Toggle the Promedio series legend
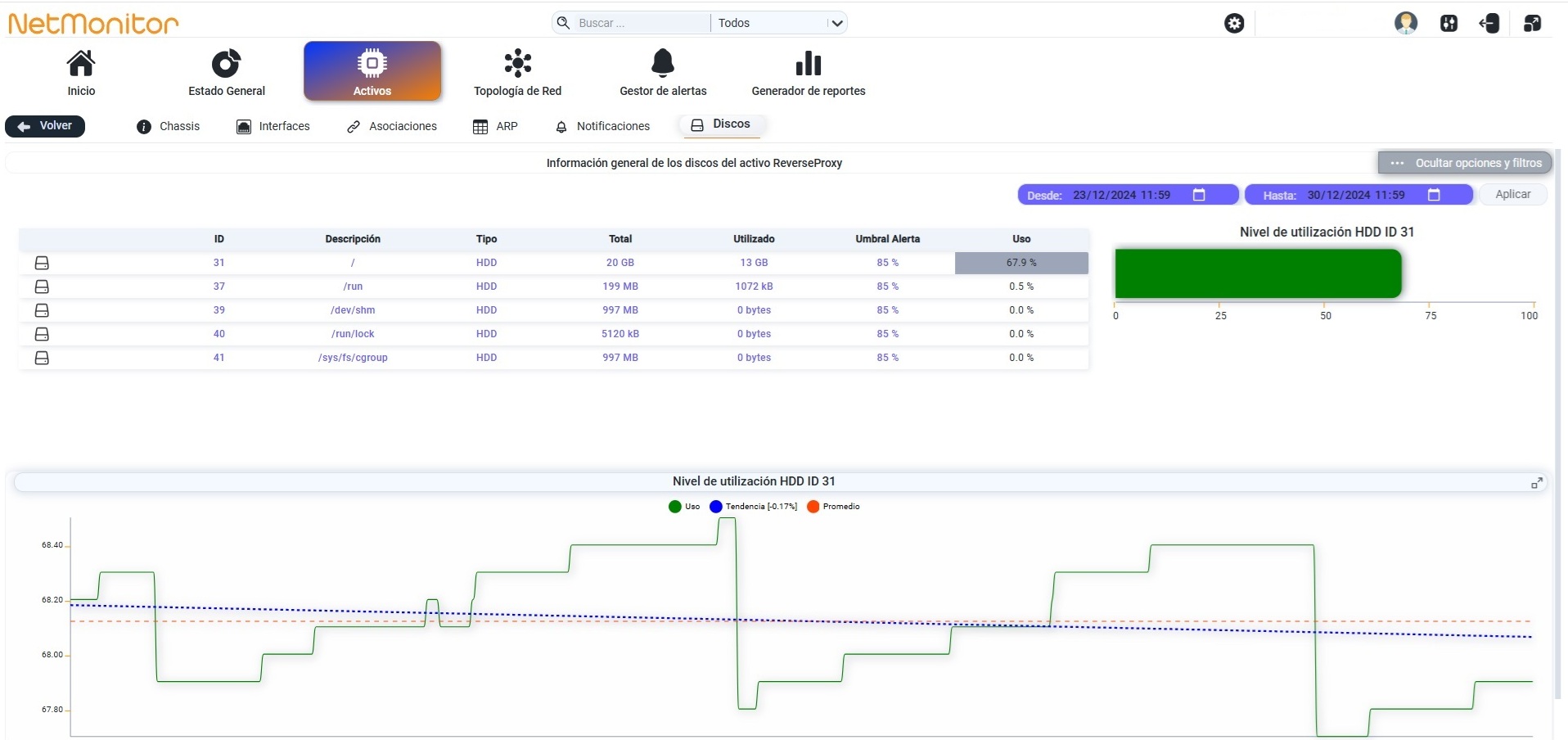This screenshot has height=740, width=1568. point(833,507)
